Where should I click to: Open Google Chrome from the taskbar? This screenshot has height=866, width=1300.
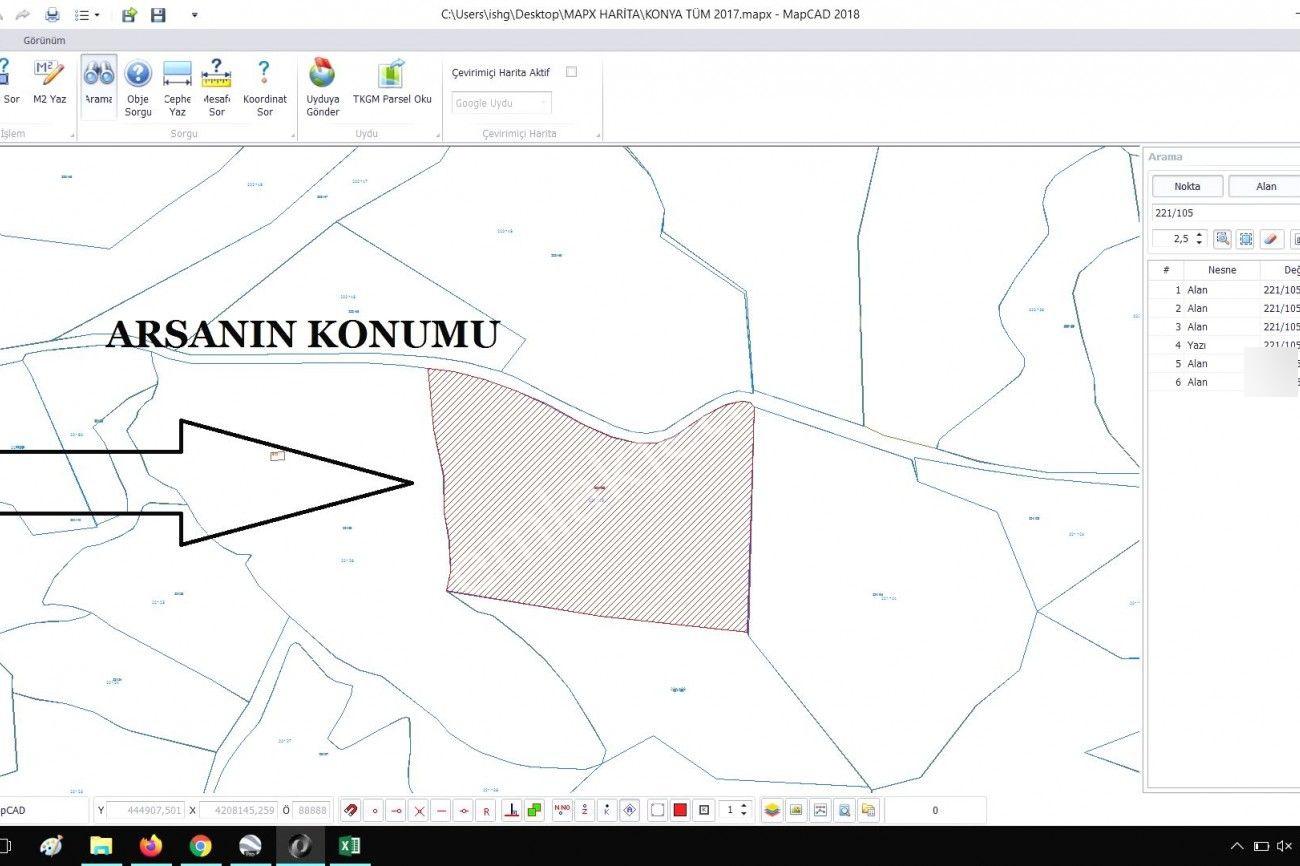200,846
